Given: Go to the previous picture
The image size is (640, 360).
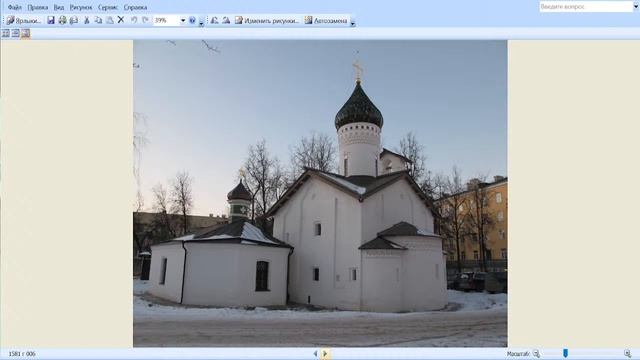Looking at the screenshot, I should 315,354.
